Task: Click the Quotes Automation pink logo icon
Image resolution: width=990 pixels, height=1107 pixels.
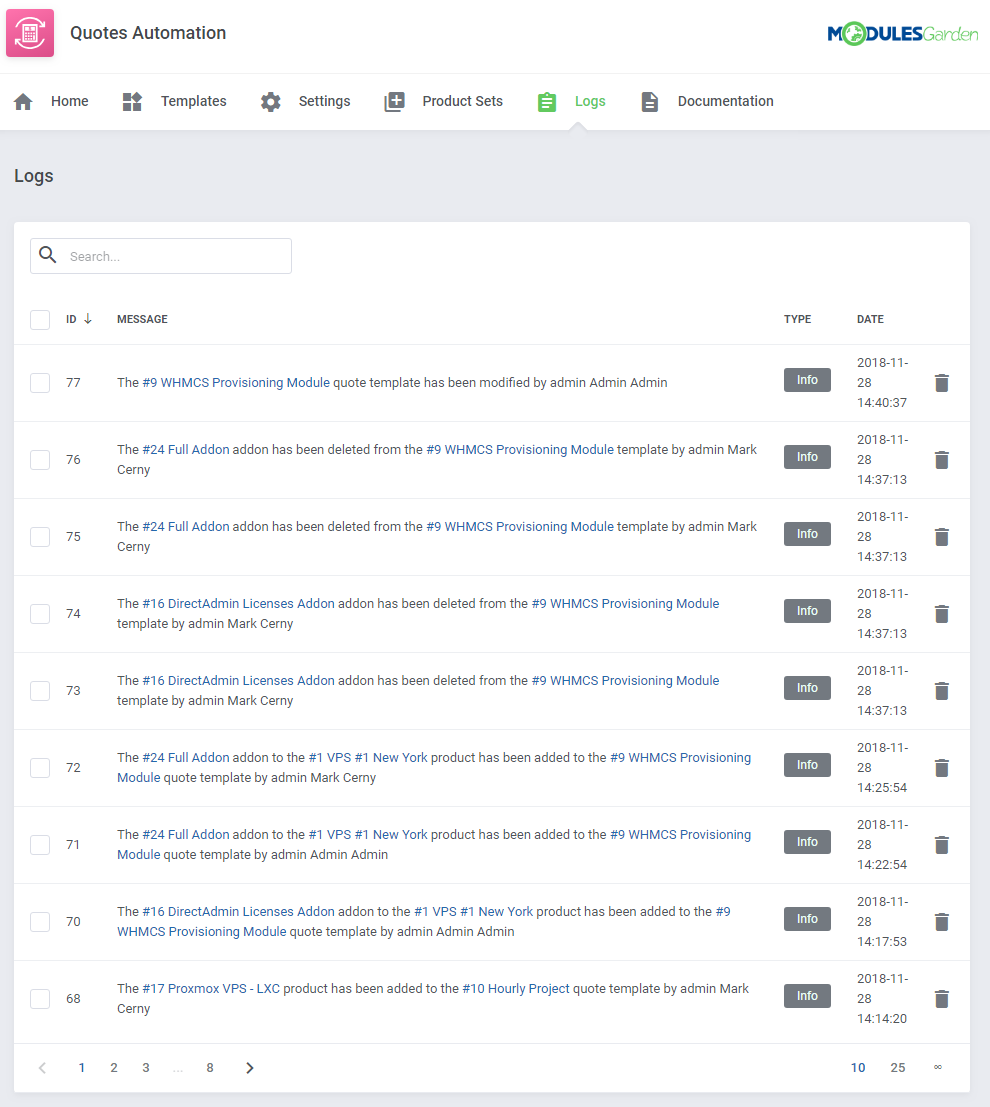Action: (30, 32)
